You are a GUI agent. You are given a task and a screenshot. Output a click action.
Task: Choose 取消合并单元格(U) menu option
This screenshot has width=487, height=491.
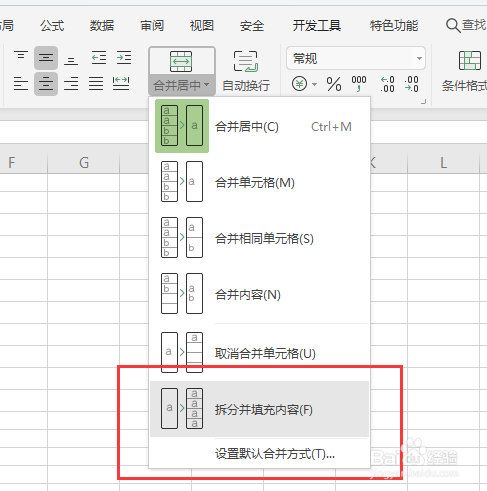[259, 353]
